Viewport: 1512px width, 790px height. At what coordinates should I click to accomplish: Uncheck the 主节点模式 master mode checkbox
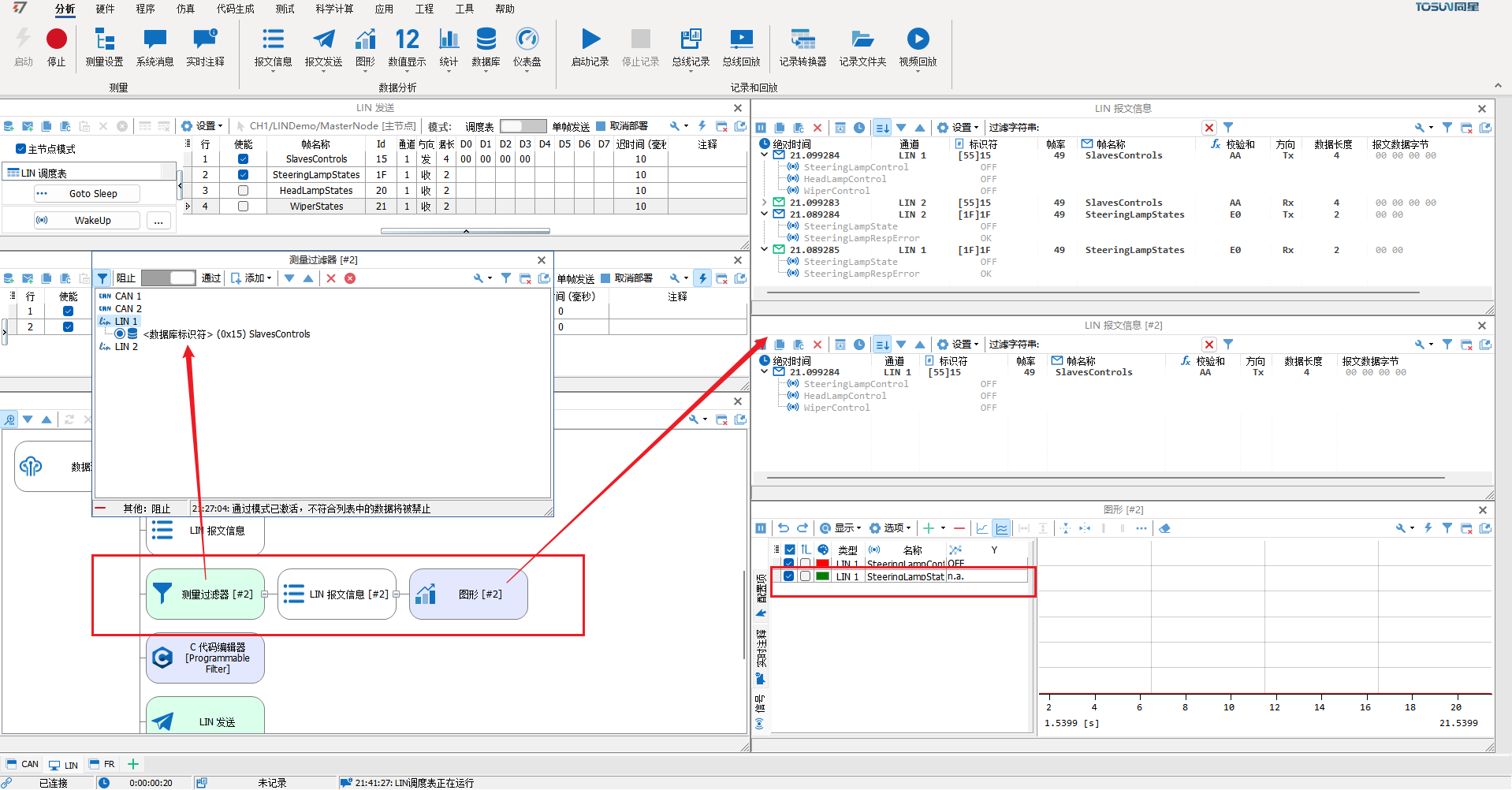(20, 149)
